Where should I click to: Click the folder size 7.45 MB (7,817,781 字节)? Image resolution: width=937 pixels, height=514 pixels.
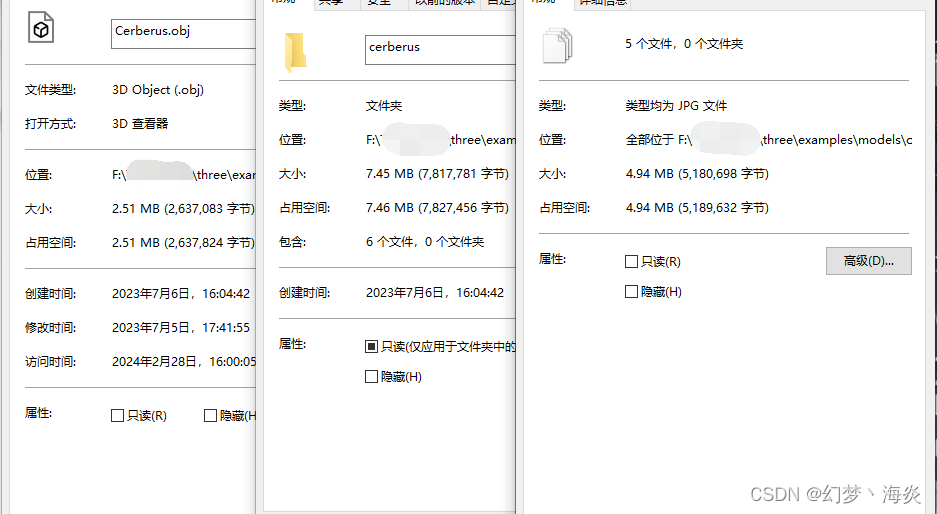point(437,174)
